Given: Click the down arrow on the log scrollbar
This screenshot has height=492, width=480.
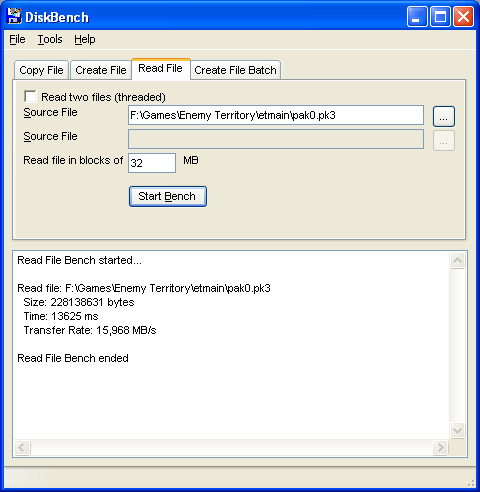Looking at the screenshot, I should point(457,430).
